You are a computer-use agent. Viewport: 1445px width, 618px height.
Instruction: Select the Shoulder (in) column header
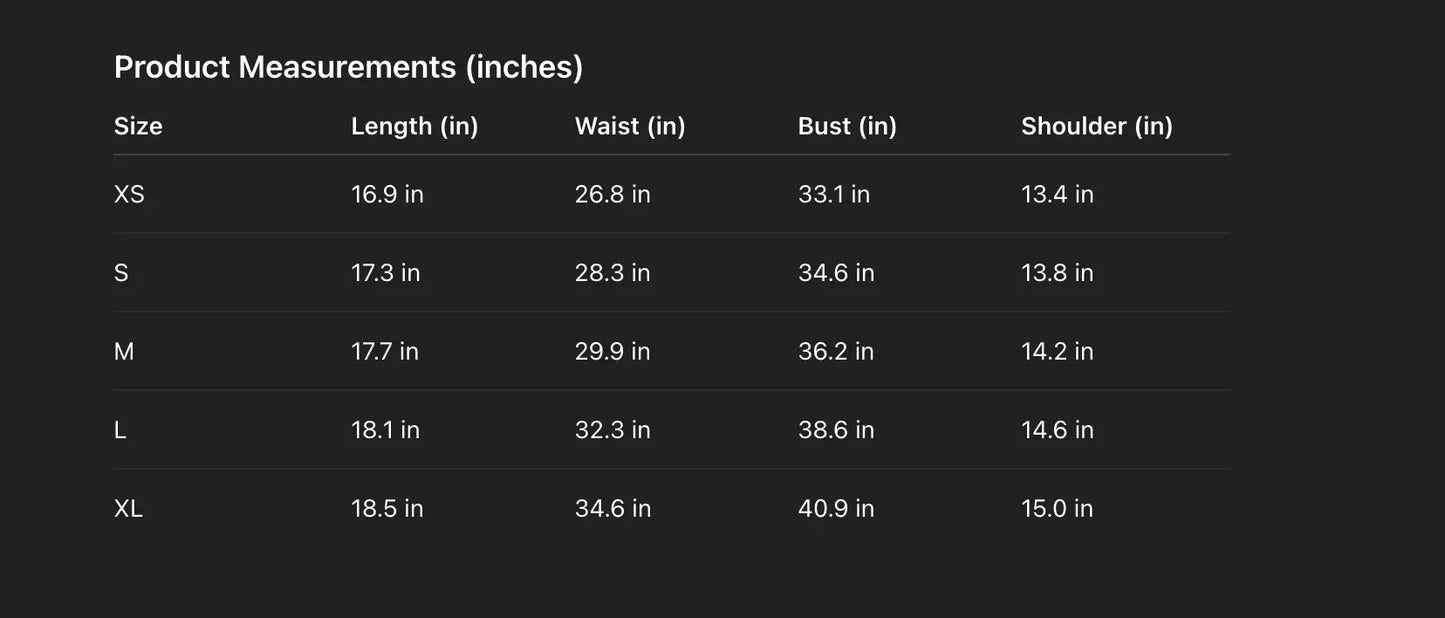coord(1096,126)
